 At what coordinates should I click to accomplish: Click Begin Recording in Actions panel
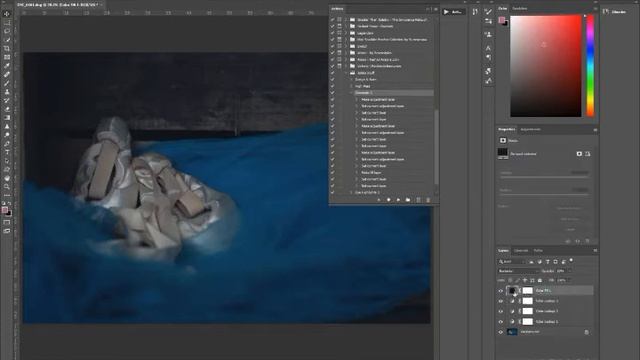coord(389,200)
